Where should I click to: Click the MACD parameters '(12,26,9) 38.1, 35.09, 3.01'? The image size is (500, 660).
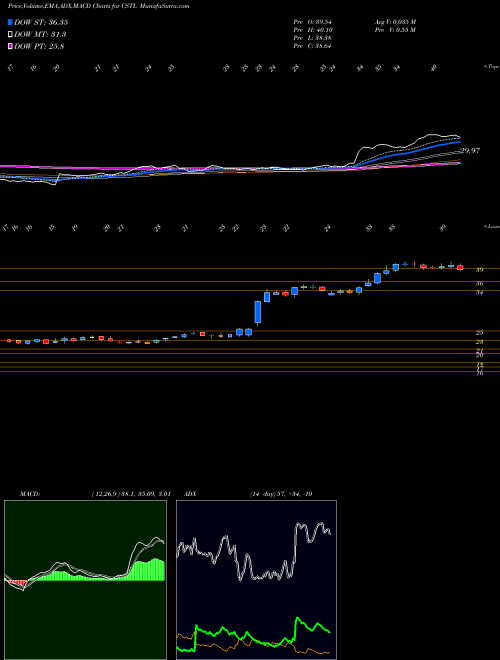(x=131, y=494)
